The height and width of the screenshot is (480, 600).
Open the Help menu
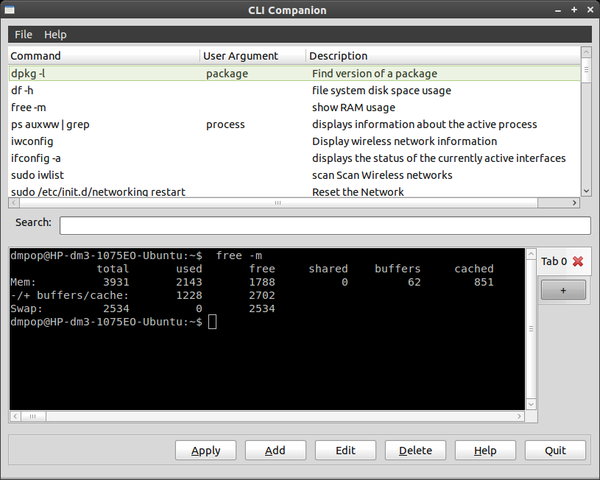(55, 34)
